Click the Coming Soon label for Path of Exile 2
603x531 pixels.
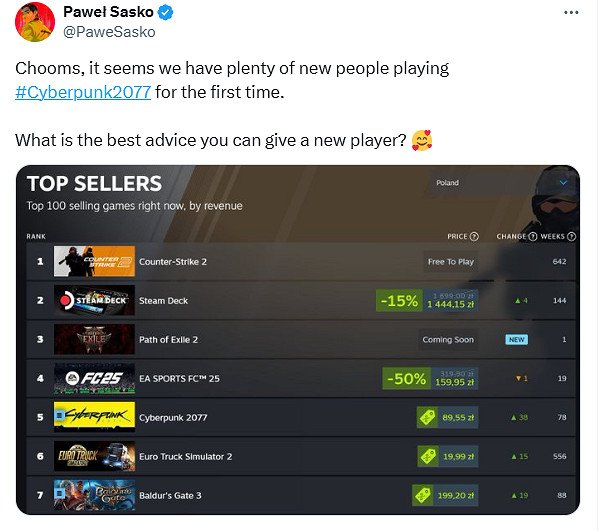coord(449,339)
